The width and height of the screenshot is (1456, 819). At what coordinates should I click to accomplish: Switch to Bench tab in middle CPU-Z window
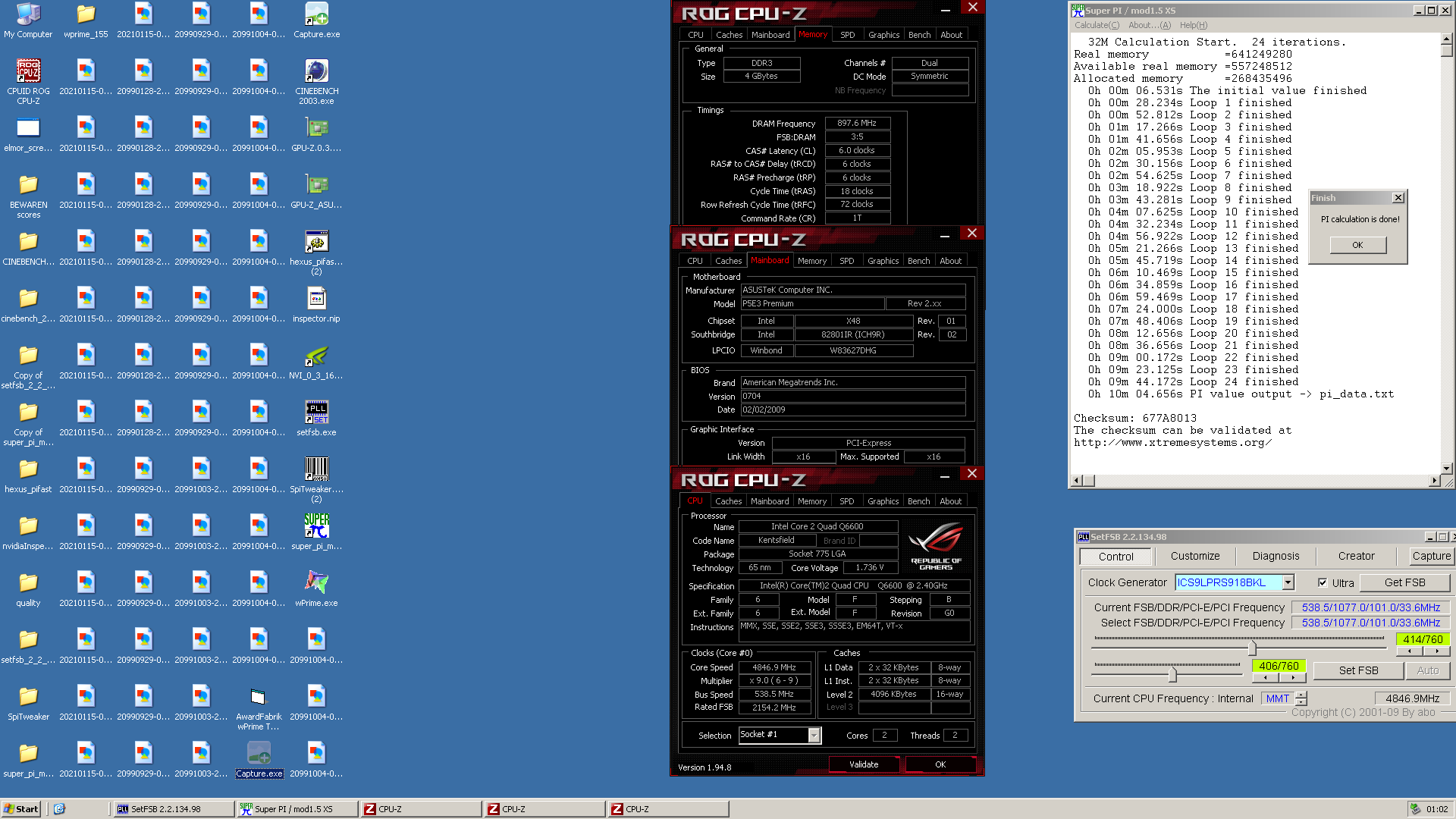[x=918, y=261]
